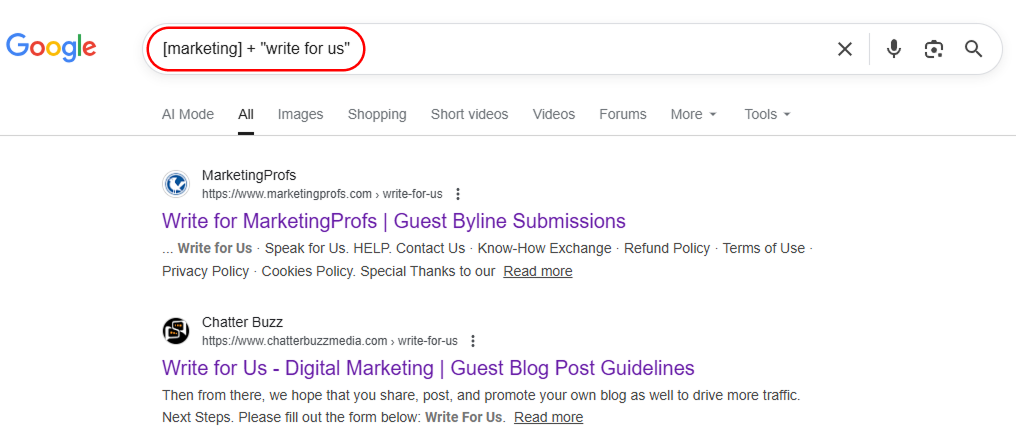Expand the More dropdown
The image size is (1016, 443).
(694, 115)
